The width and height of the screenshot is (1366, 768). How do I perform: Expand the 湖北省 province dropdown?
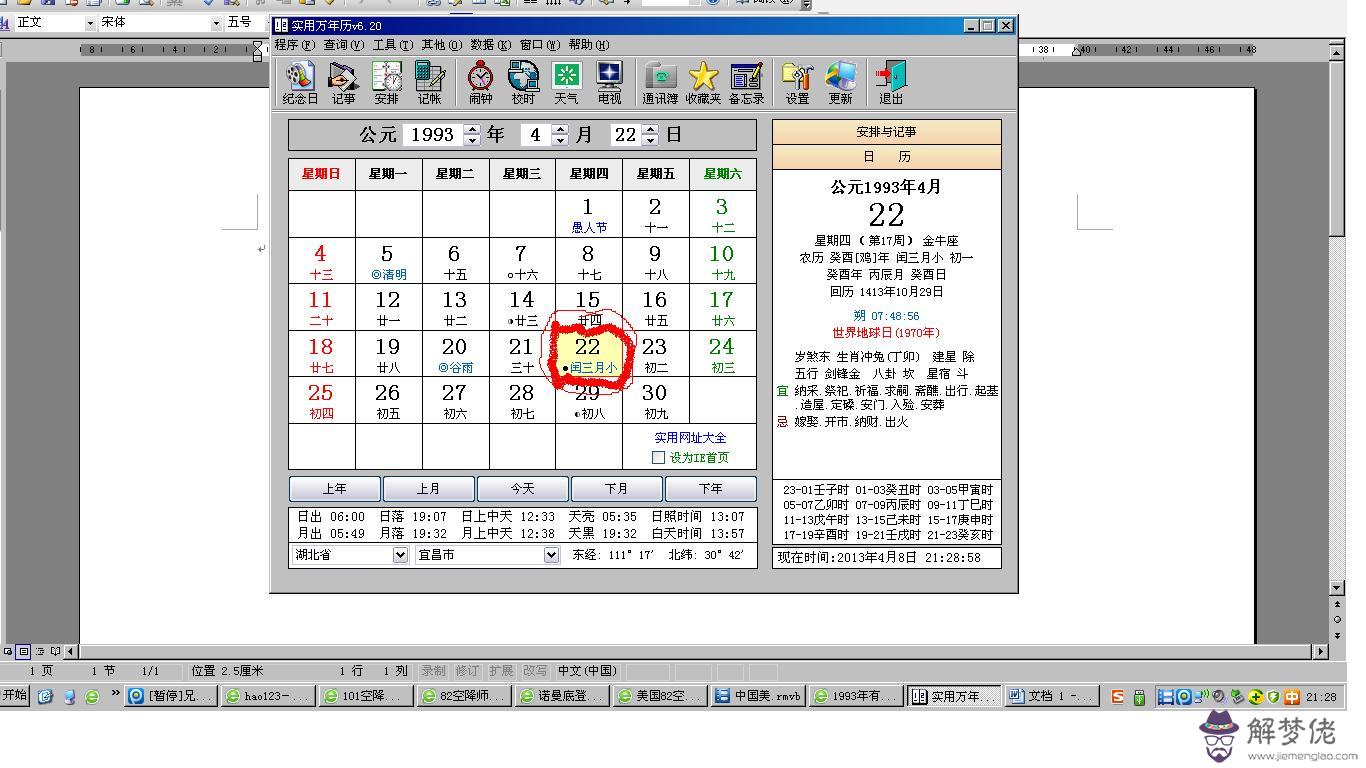click(400, 555)
